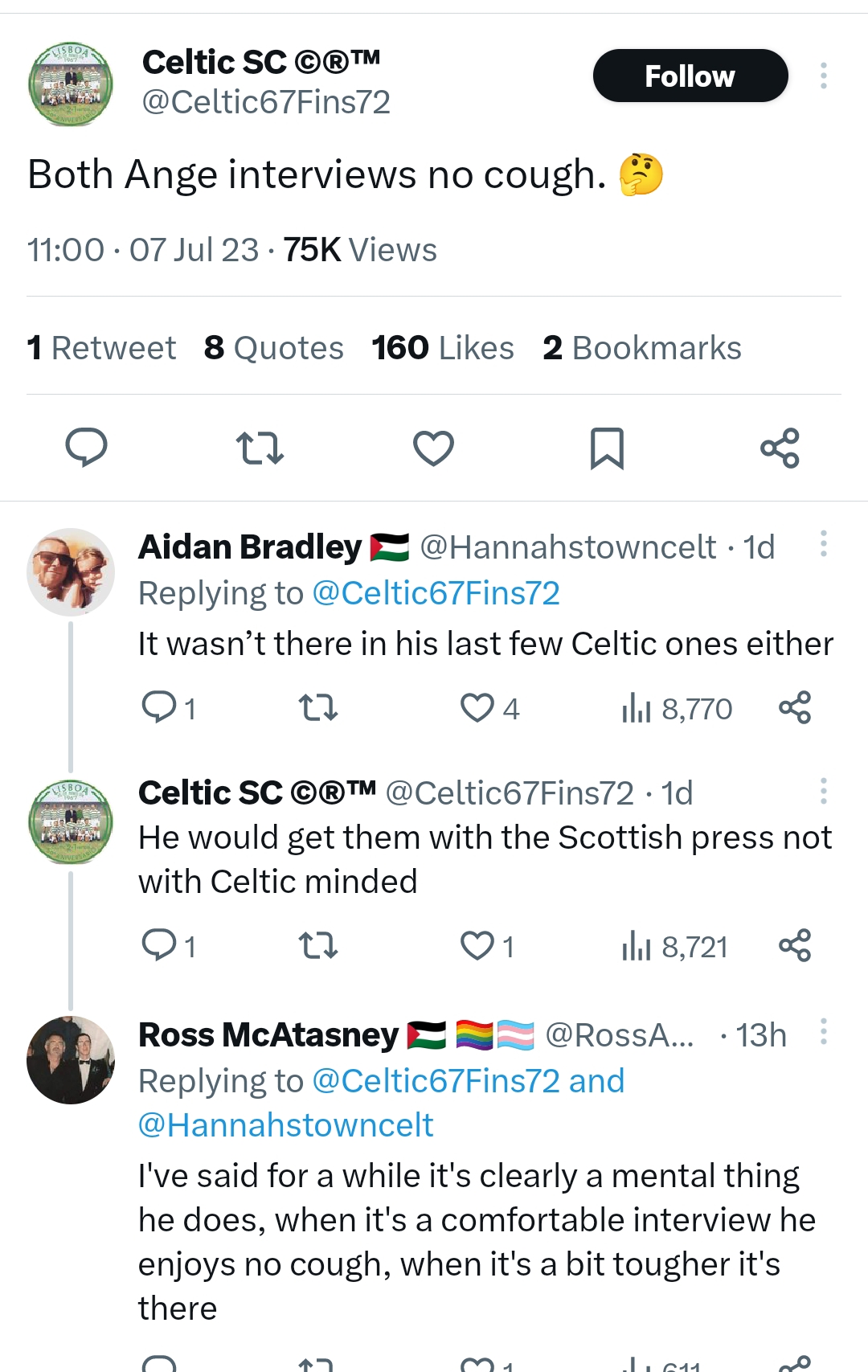Retweet the main Ange interviews tweet
Image resolution: width=868 pixels, height=1372 pixels.
(x=260, y=448)
